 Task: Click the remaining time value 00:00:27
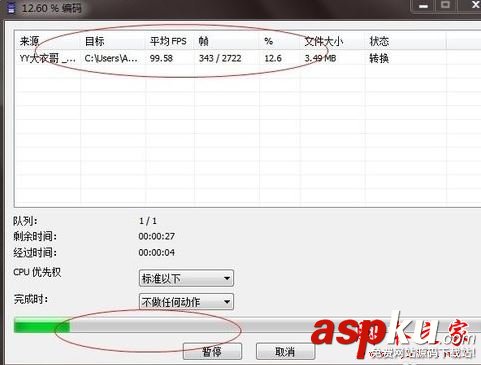157,236
